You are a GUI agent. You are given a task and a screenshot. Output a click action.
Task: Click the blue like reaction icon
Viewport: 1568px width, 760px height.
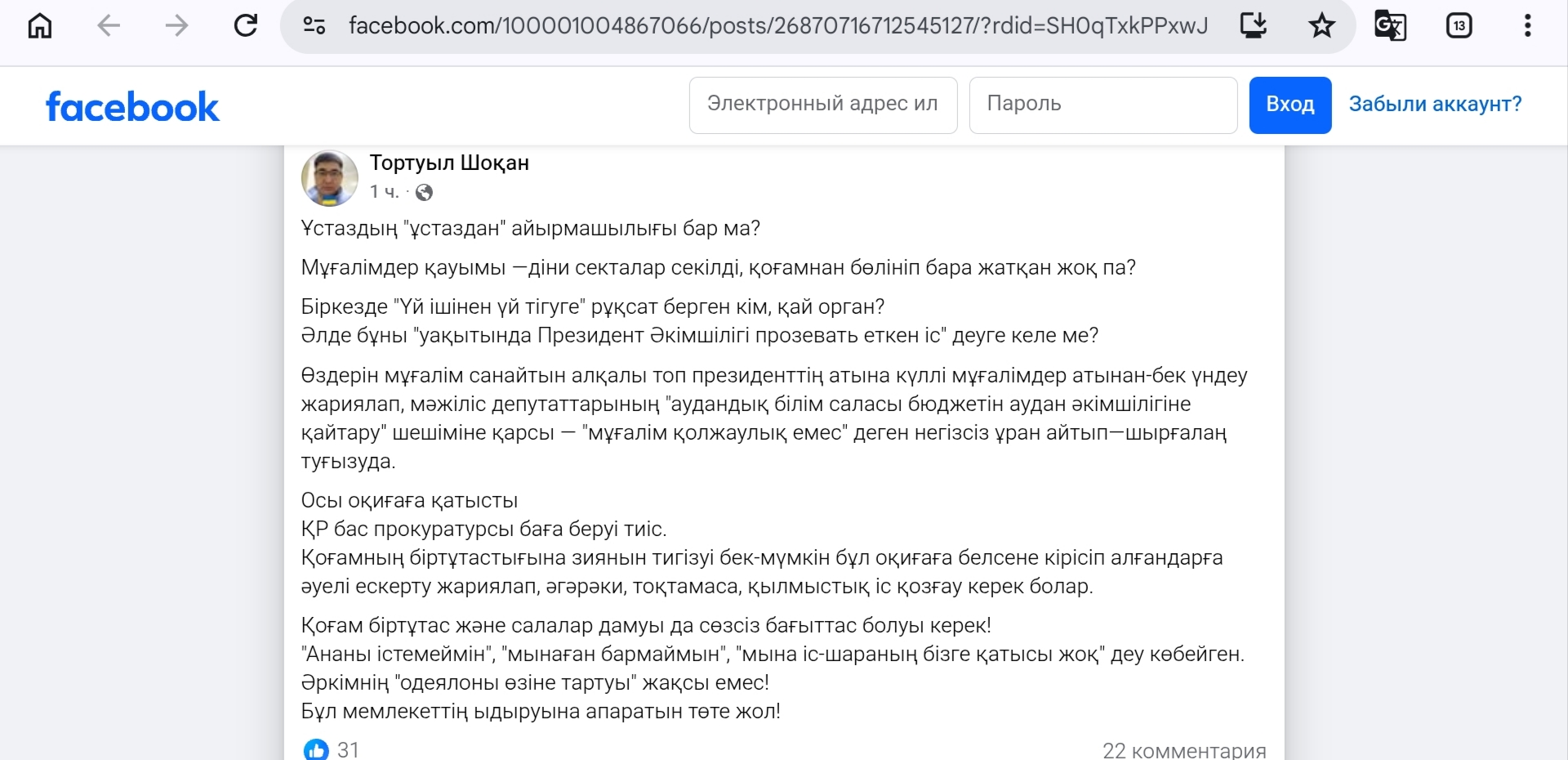click(316, 749)
